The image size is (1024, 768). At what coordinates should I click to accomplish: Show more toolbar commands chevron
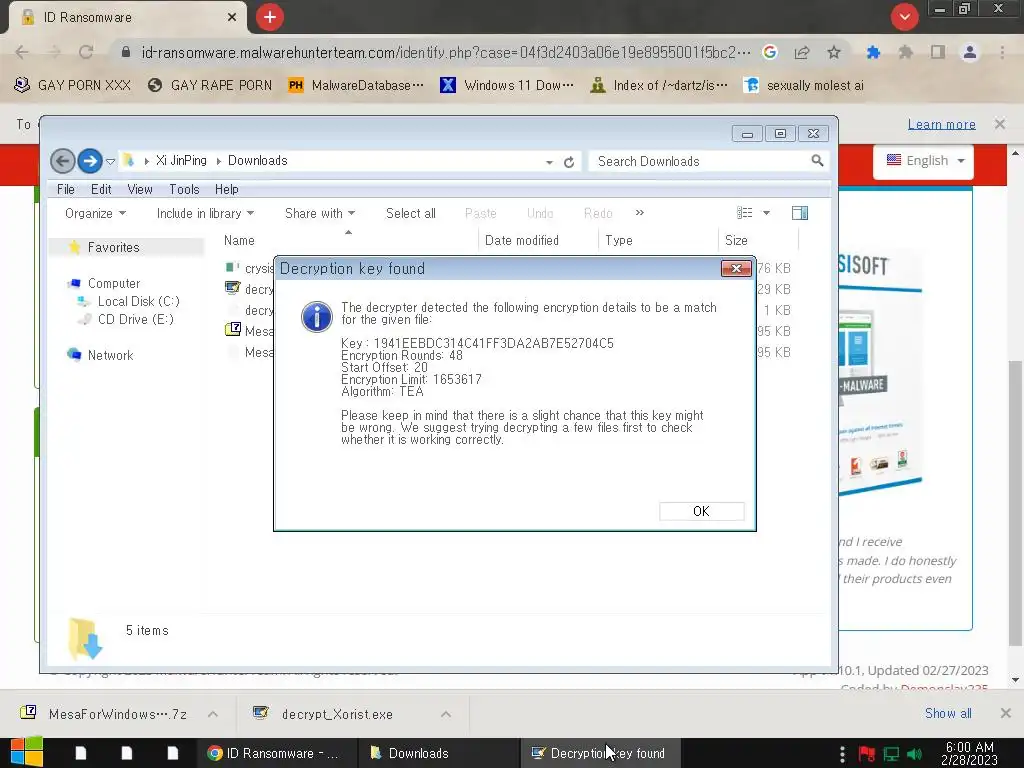point(640,213)
